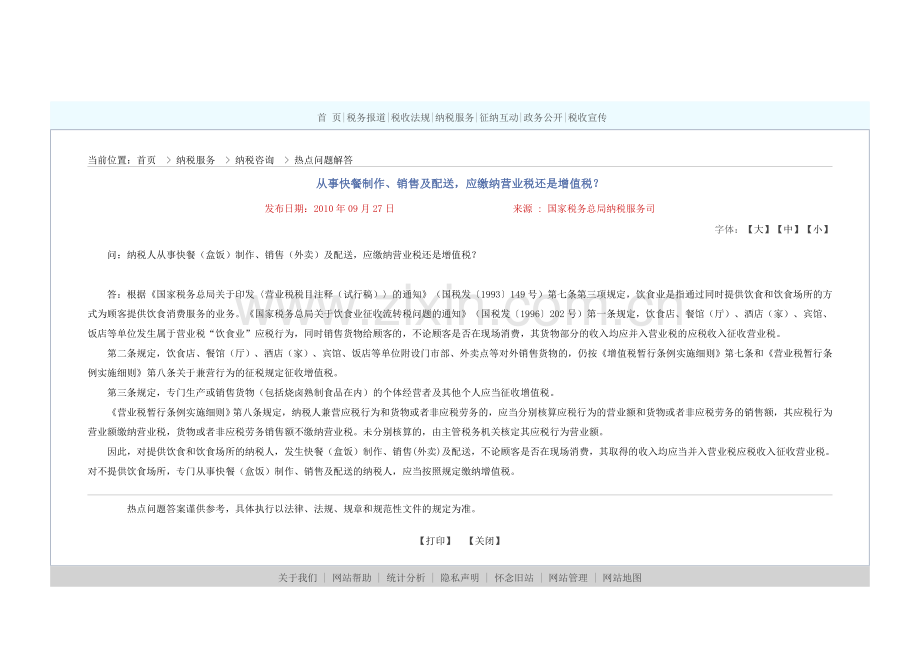Open the 征纳互动 section
Viewport: 920px width, 651px height.
click(x=498, y=118)
